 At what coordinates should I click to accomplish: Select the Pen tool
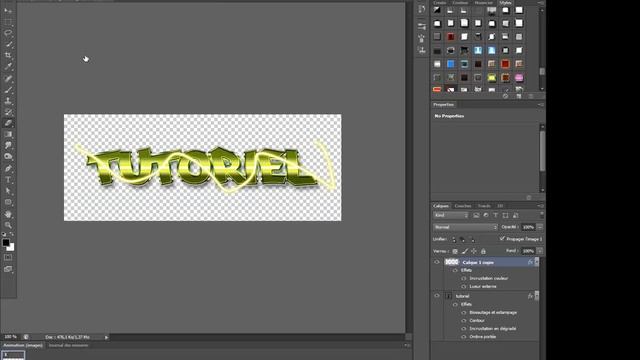pos(8,168)
